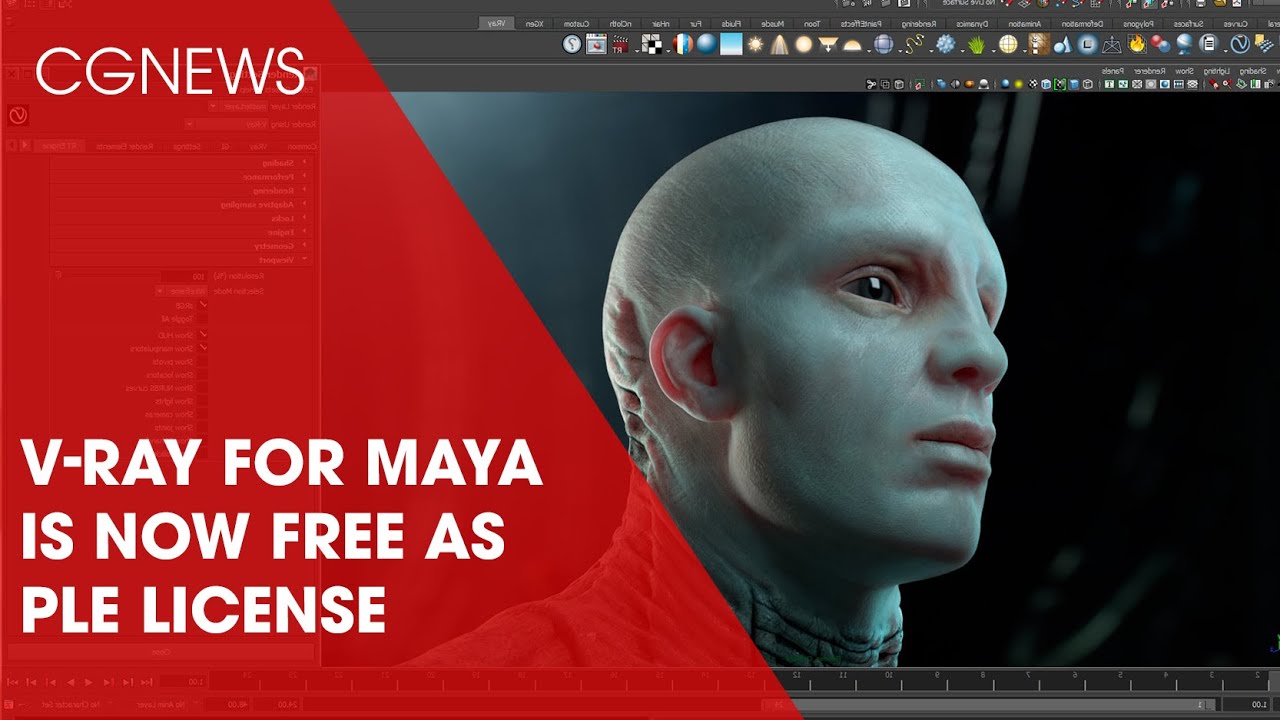Click the question mark help shelf icon

tap(571, 44)
